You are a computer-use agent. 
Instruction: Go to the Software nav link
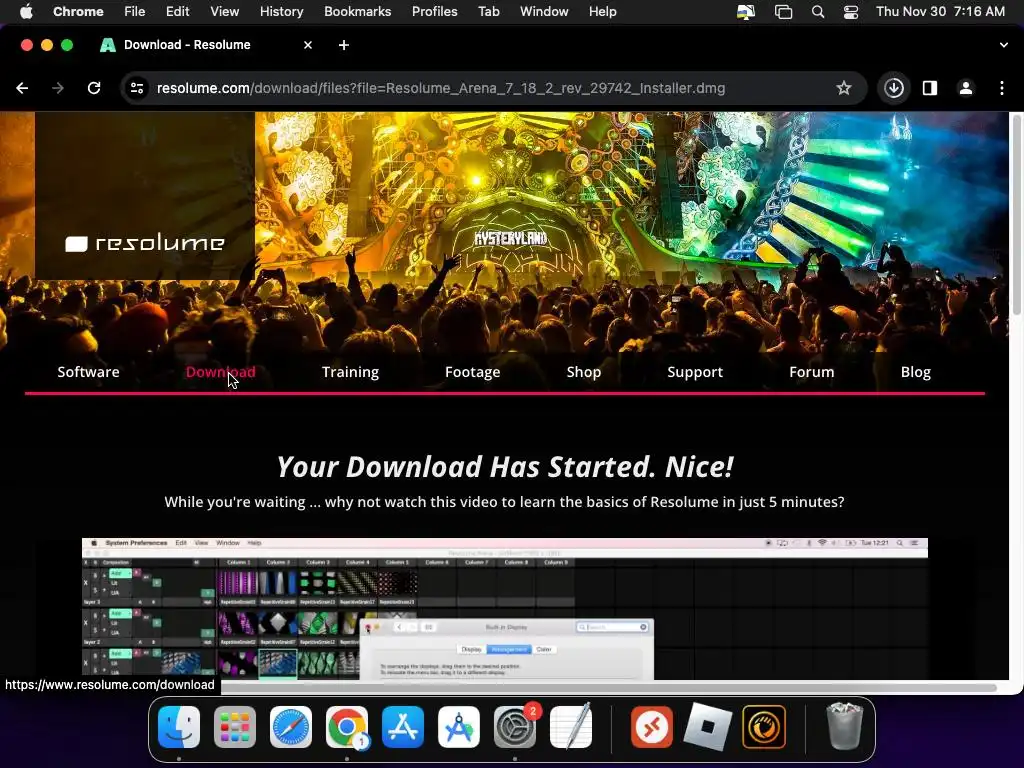[88, 372]
